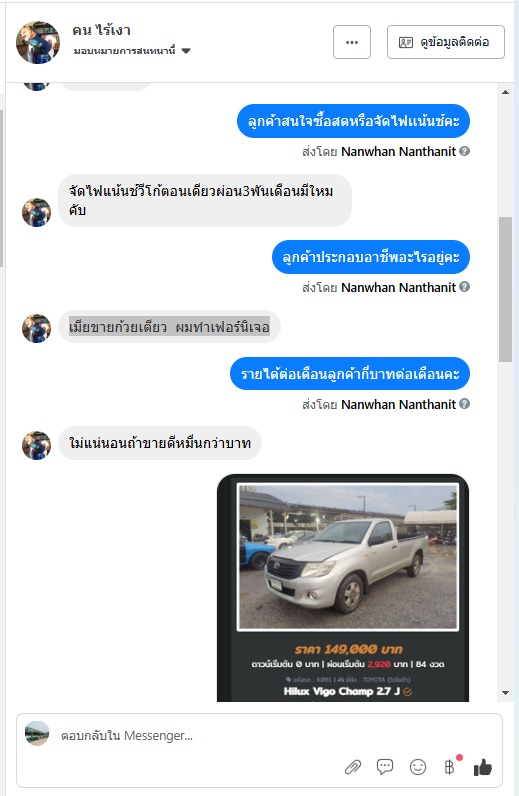Click the scroll up arrow of chat
Image resolution: width=519 pixels, height=796 pixels.
coord(505,92)
